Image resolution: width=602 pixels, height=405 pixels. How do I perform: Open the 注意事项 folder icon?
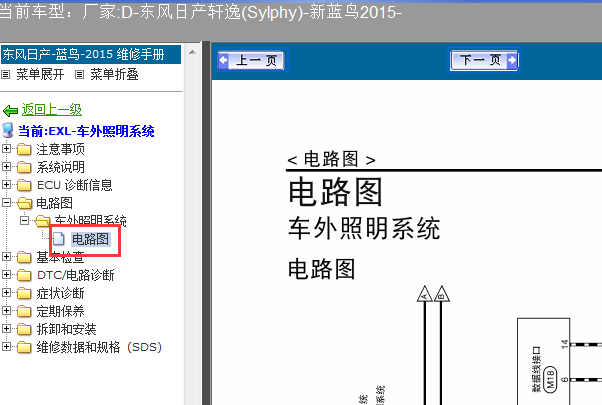pos(24,149)
